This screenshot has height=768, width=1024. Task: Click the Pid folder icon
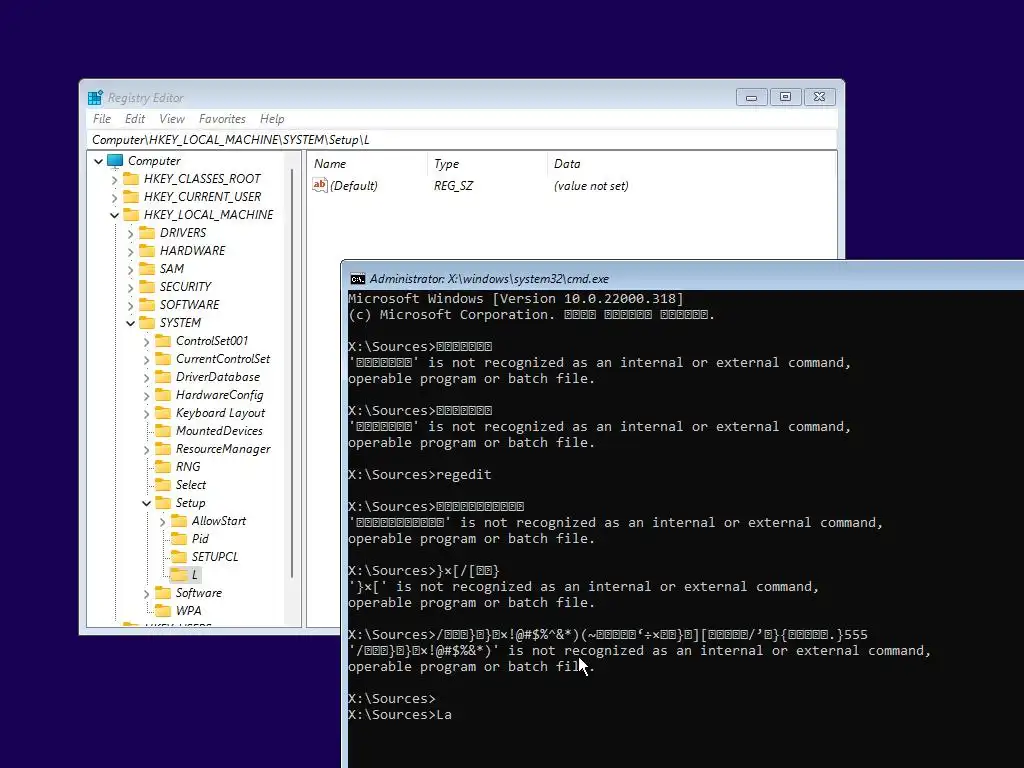click(x=179, y=538)
